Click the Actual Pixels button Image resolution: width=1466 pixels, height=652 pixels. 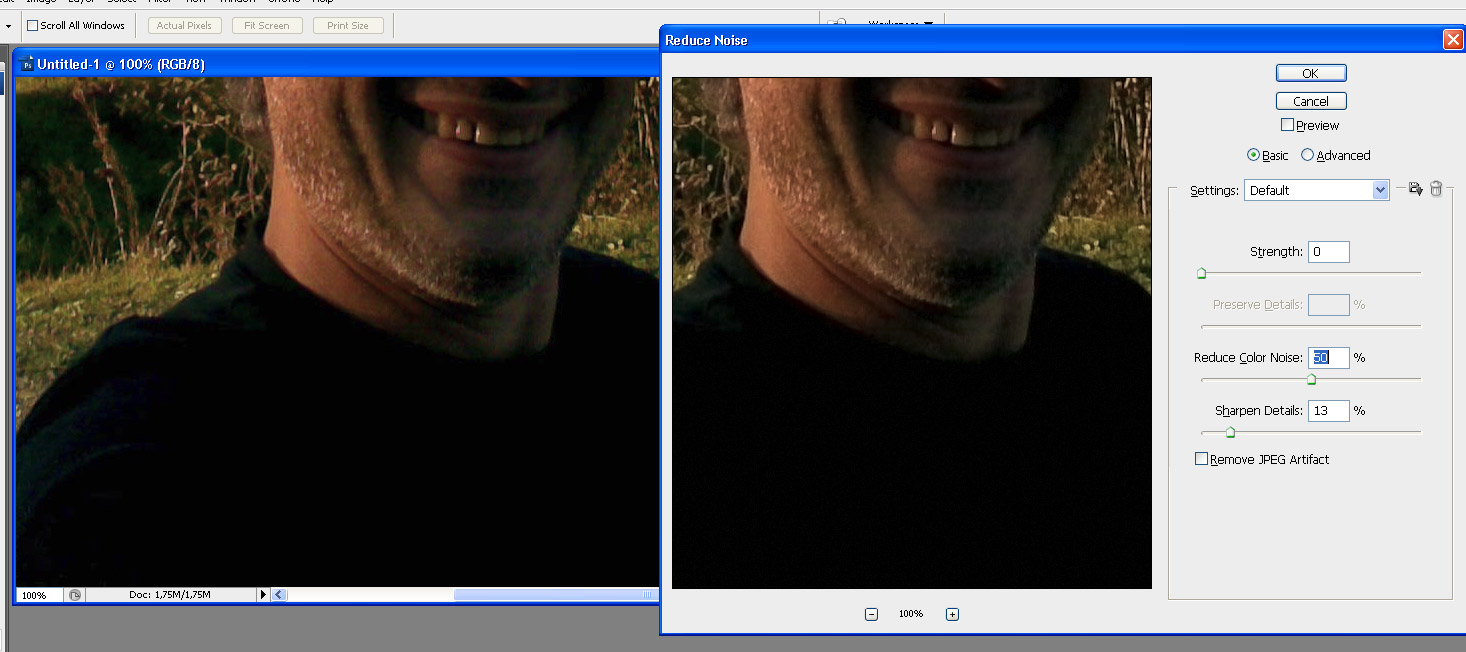coord(185,25)
